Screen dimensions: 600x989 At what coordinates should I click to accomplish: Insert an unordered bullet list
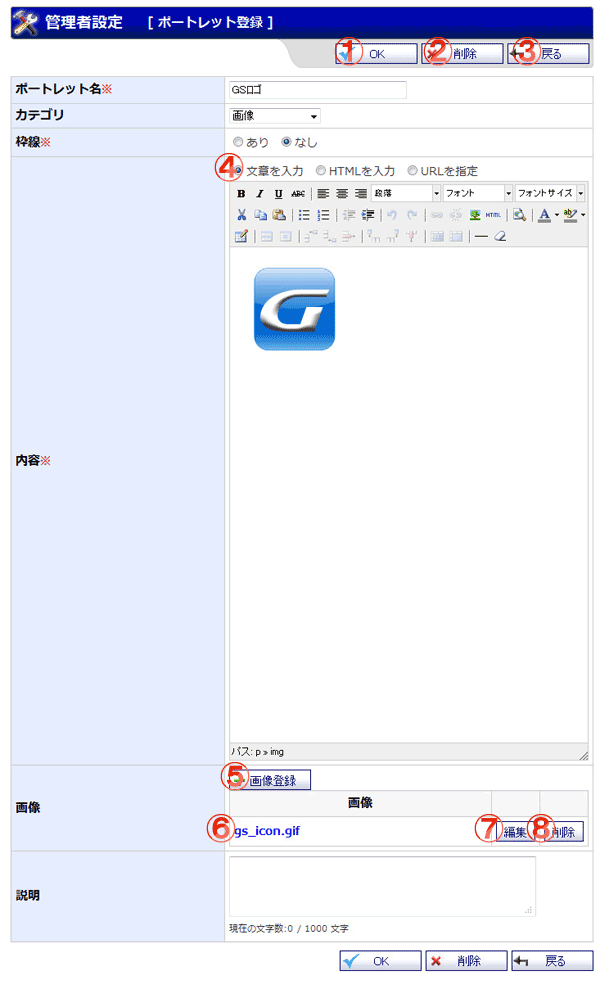point(304,215)
